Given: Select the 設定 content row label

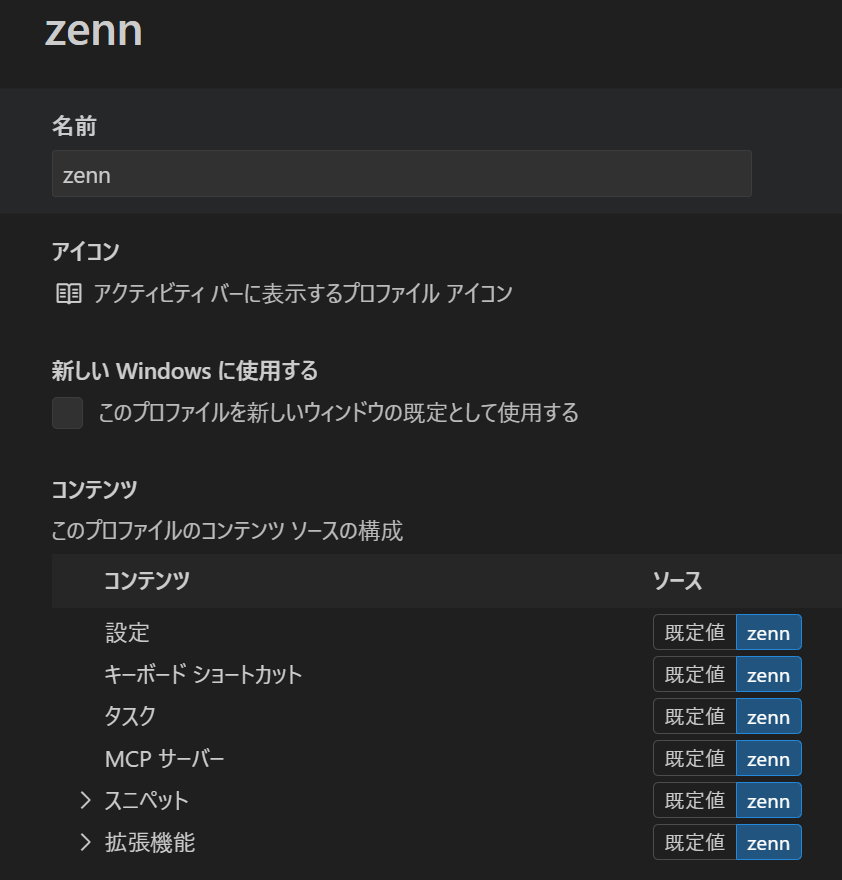Looking at the screenshot, I should [127, 632].
